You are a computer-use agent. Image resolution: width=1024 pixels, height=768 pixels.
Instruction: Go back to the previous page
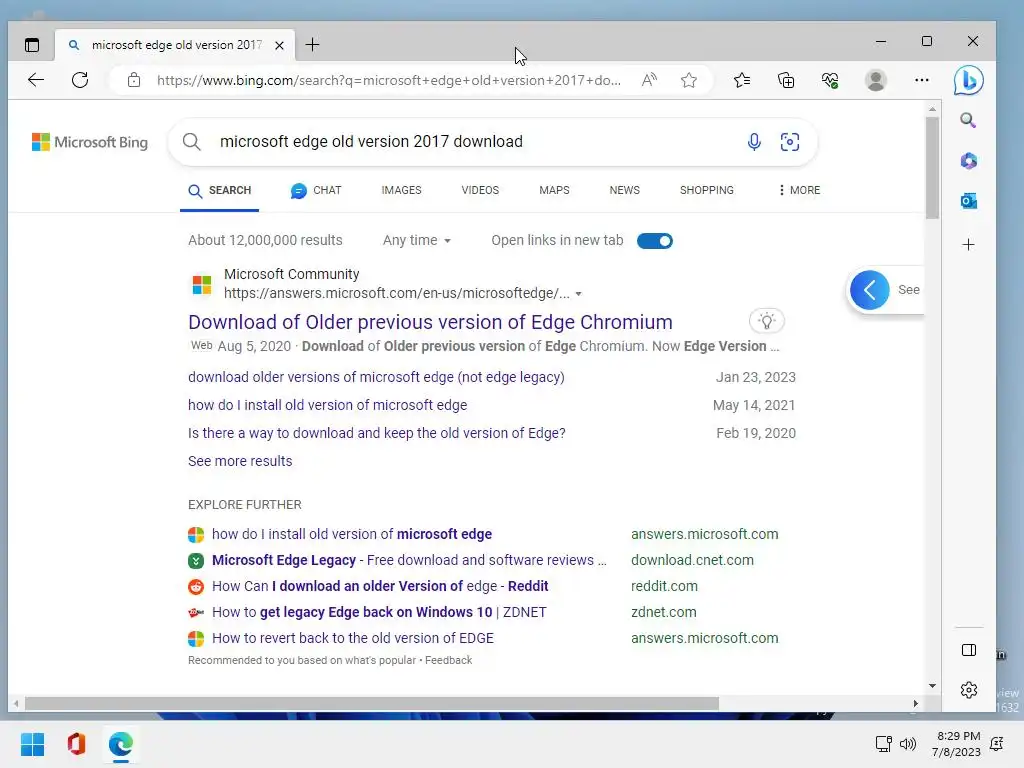[36, 80]
